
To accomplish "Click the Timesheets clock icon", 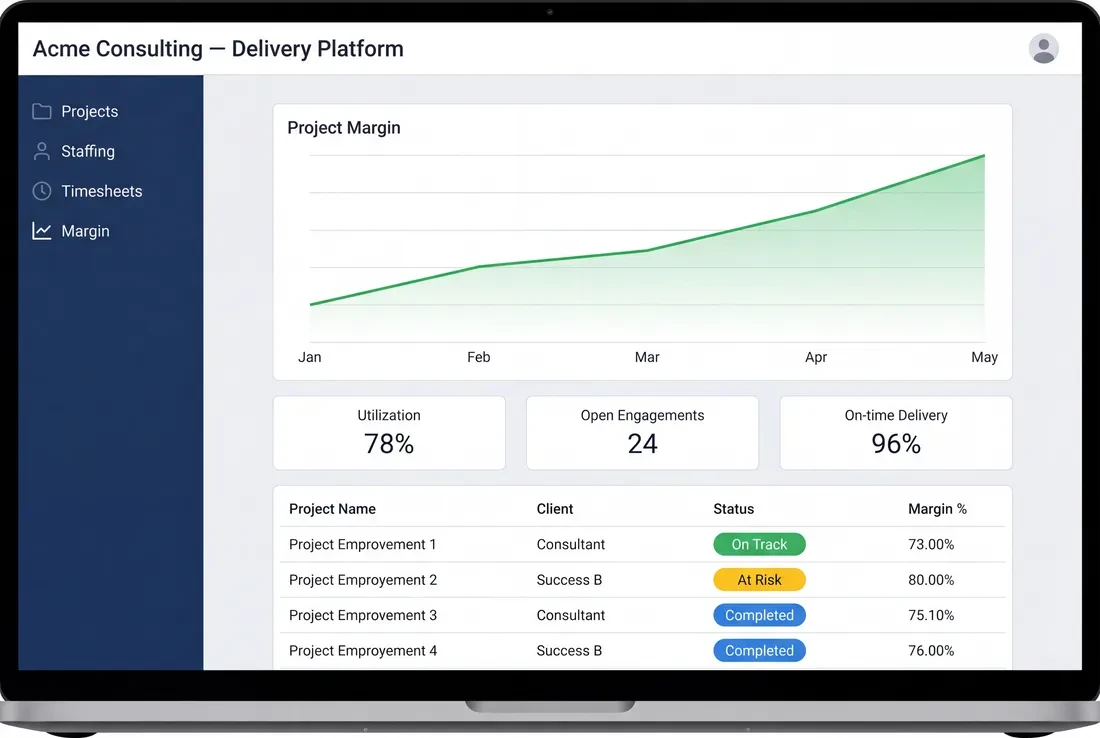I will pos(41,191).
